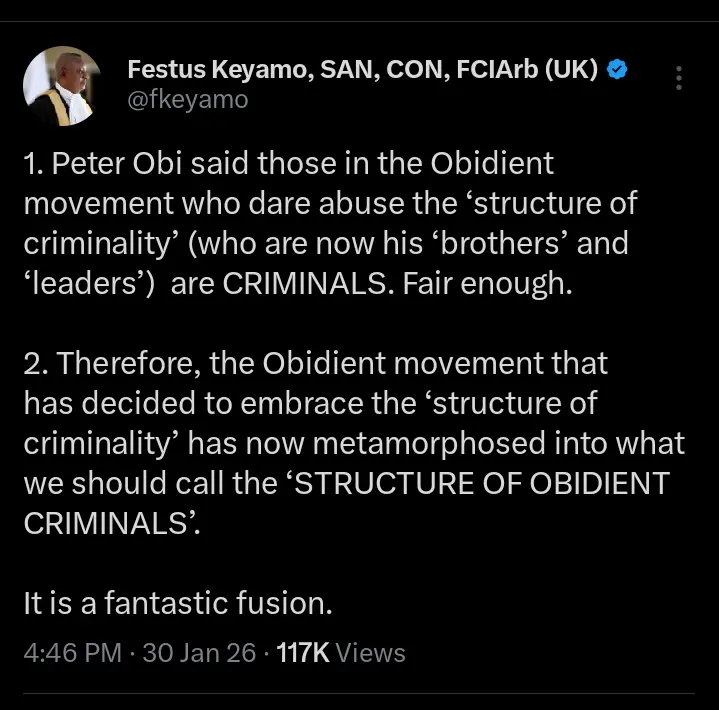This screenshot has width=719, height=710.
Task: Open Festus Keyamo's profile picture
Action: 61,85
